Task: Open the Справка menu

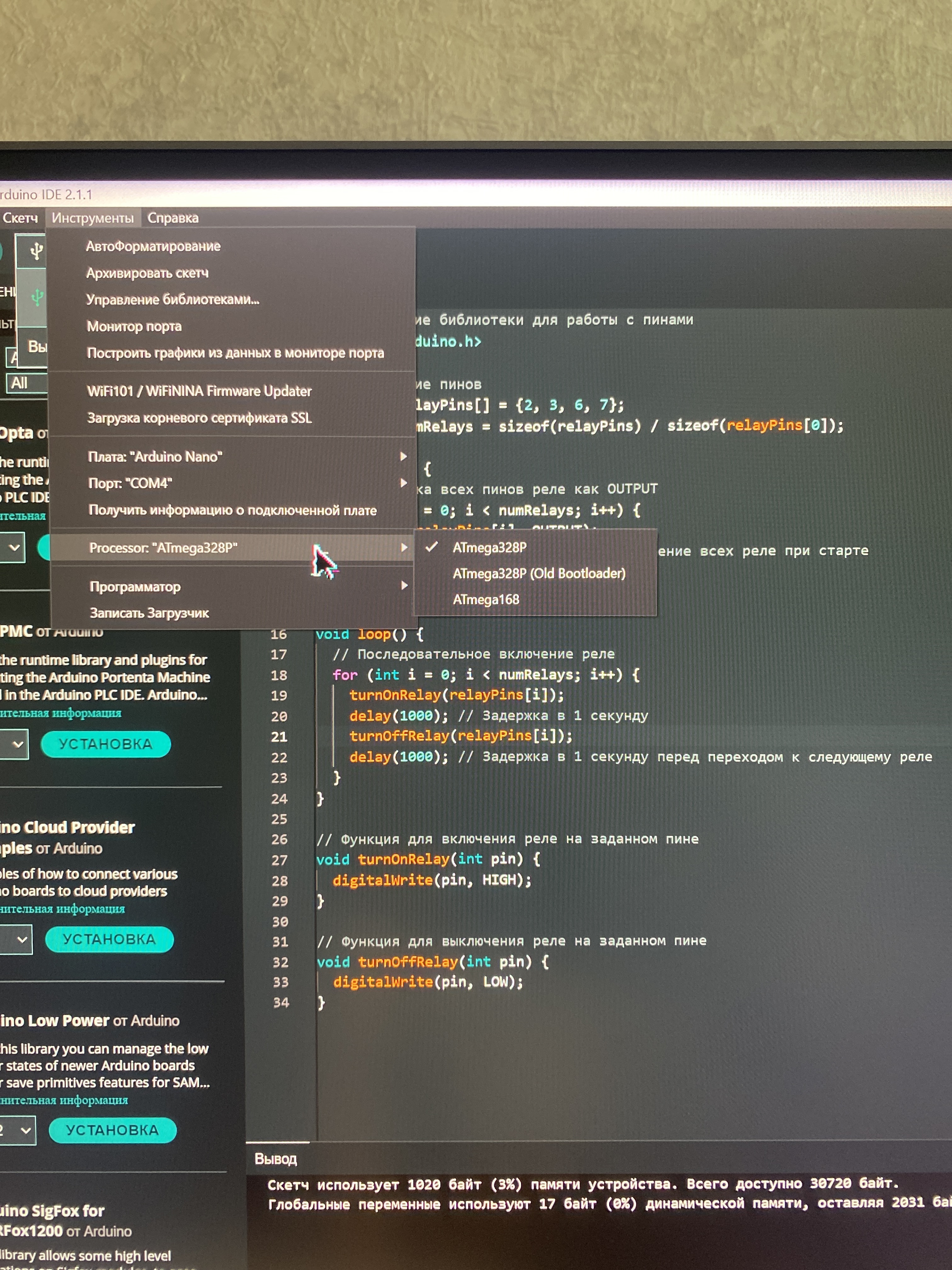Action: click(173, 218)
